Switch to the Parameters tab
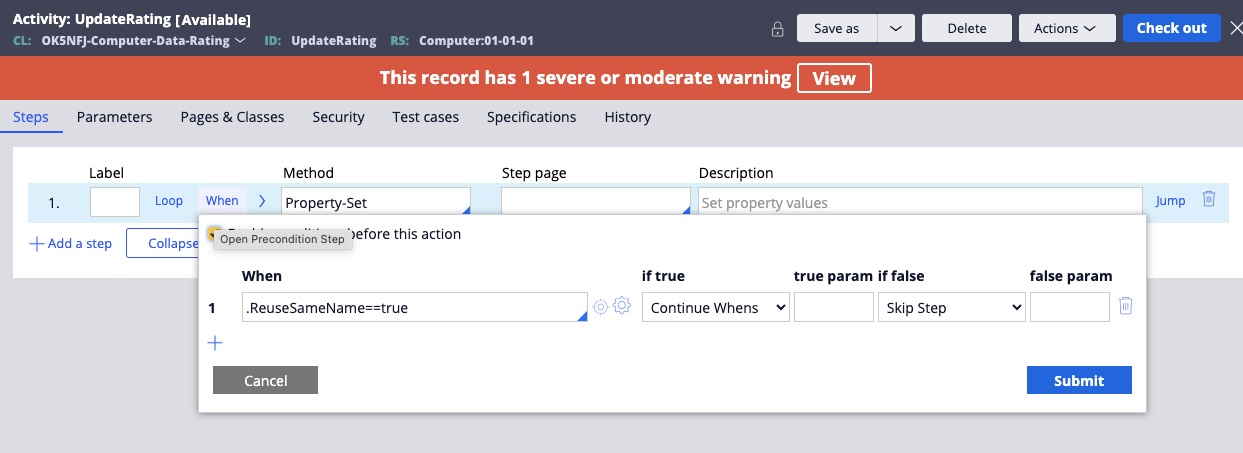This screenshot has height=453, width=1243. tap(114, 117)
